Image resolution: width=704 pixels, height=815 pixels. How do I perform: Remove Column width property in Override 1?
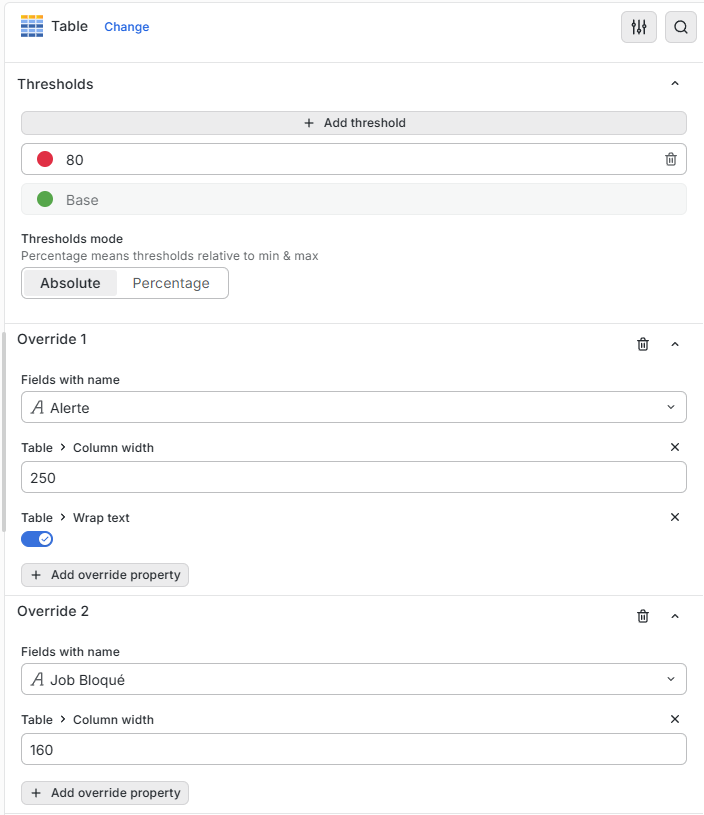[x=675, y=447]
